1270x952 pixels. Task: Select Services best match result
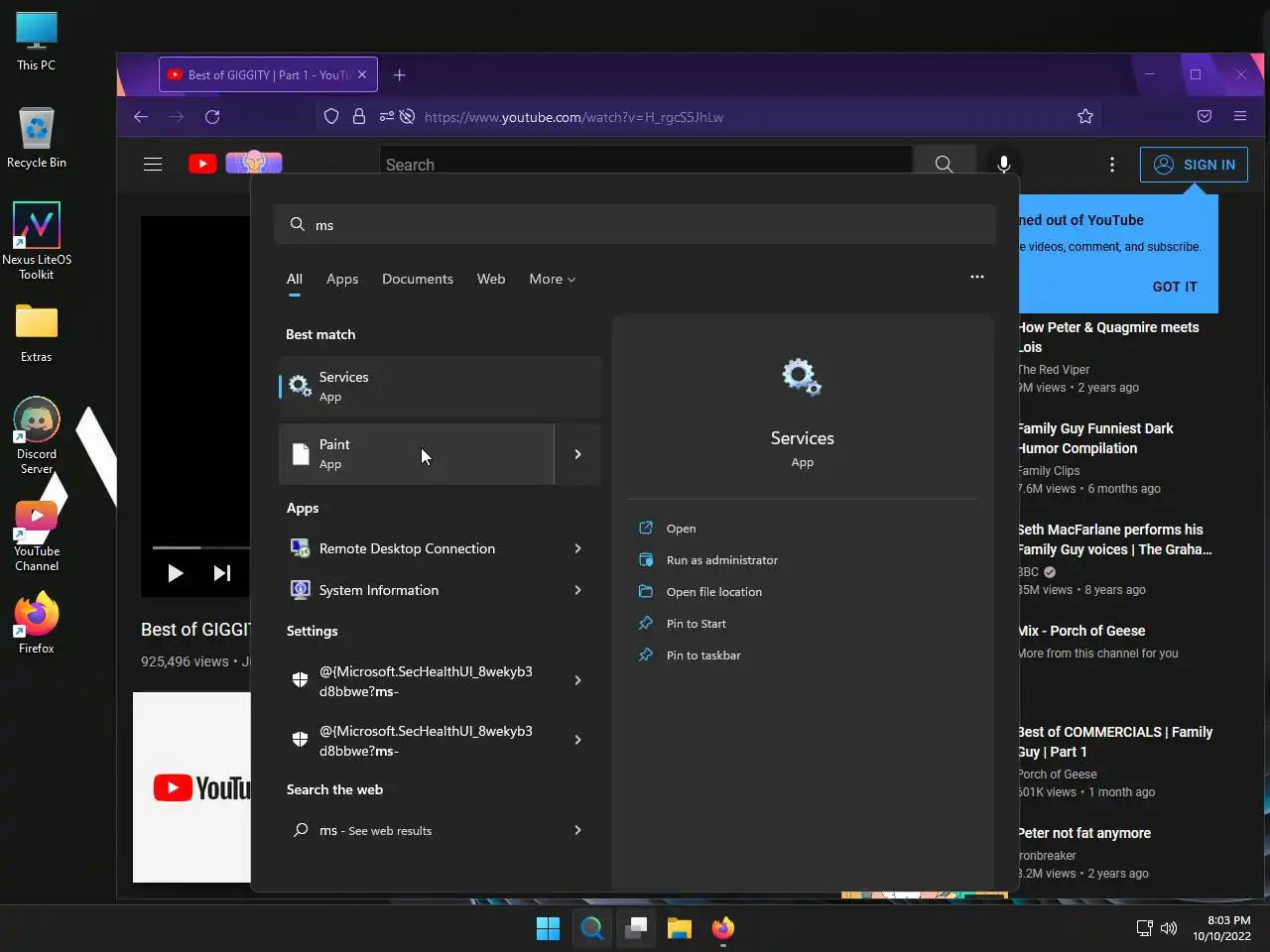tap(440, 387)
